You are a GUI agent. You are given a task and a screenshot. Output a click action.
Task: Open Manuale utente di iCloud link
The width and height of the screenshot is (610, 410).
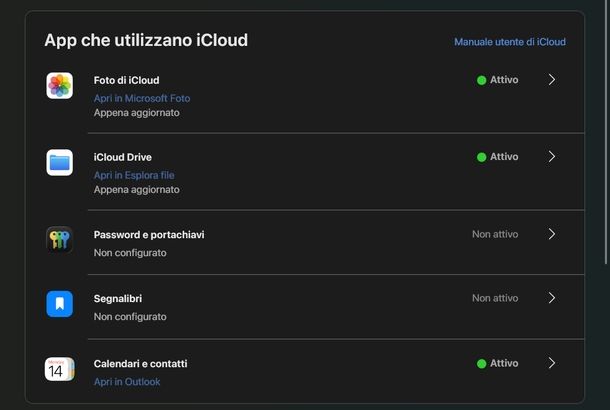click(510, 42)
